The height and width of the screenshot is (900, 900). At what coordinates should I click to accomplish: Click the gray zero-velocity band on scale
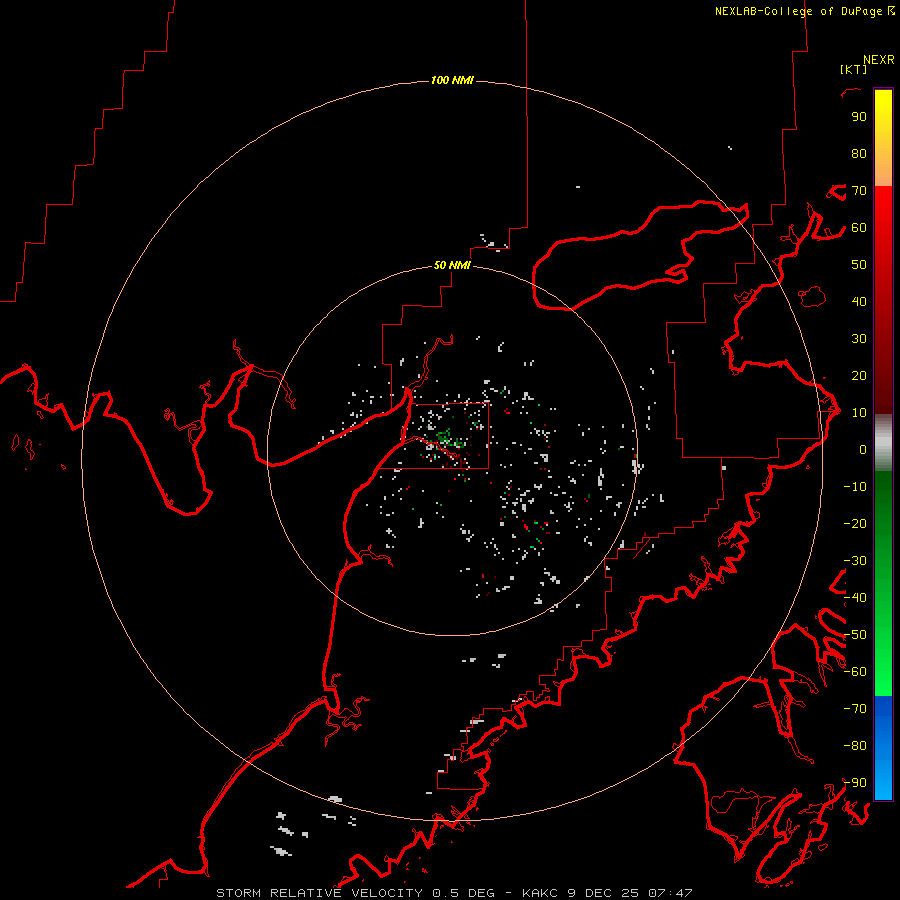click(883, 443)
